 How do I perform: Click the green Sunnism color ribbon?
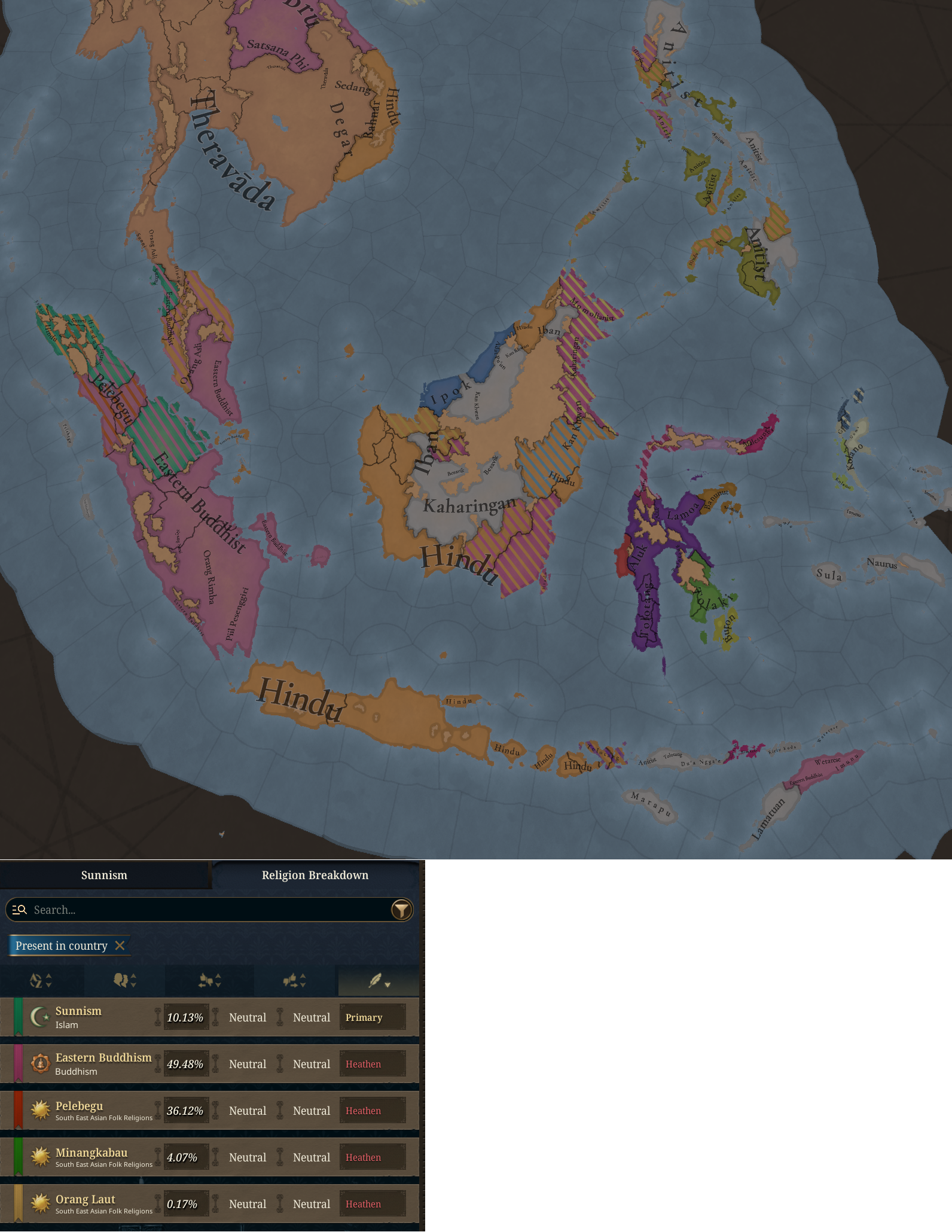(x=19, y=1017)
